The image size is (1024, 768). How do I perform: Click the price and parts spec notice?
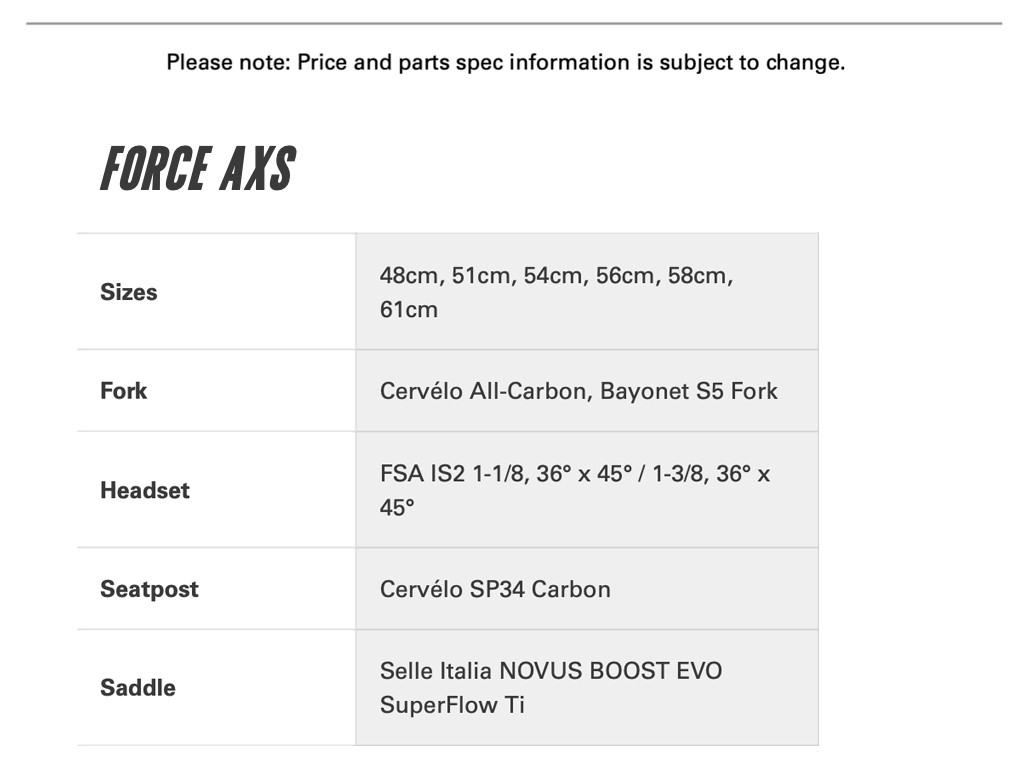(505, 62)
